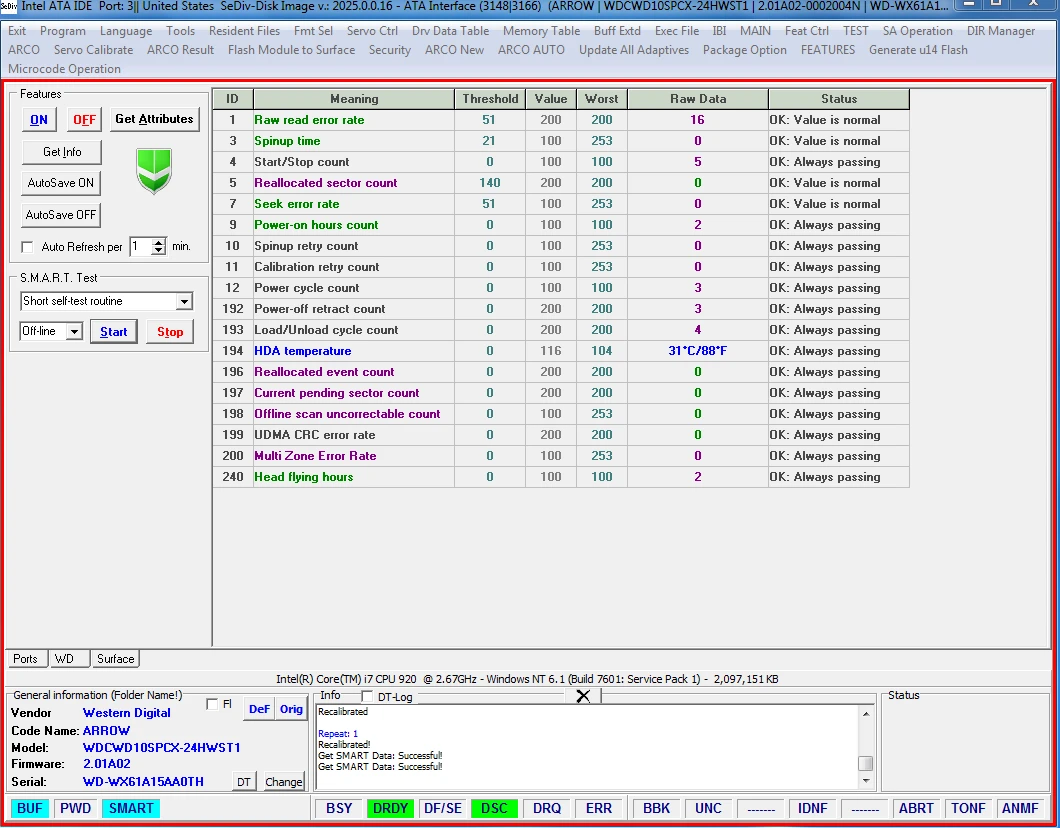Click the Auto Refresh minutes input field
The height and width of the screenshot is (828, 1060).
tap(141, 247)
